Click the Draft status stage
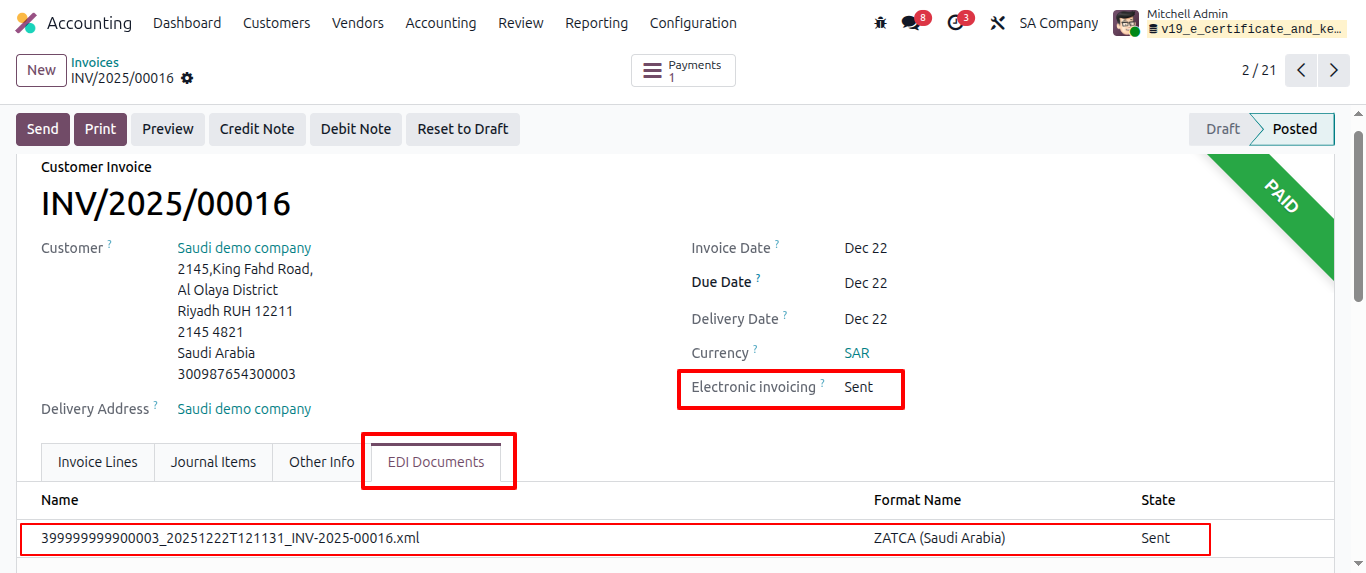 tap(1222, 129)
